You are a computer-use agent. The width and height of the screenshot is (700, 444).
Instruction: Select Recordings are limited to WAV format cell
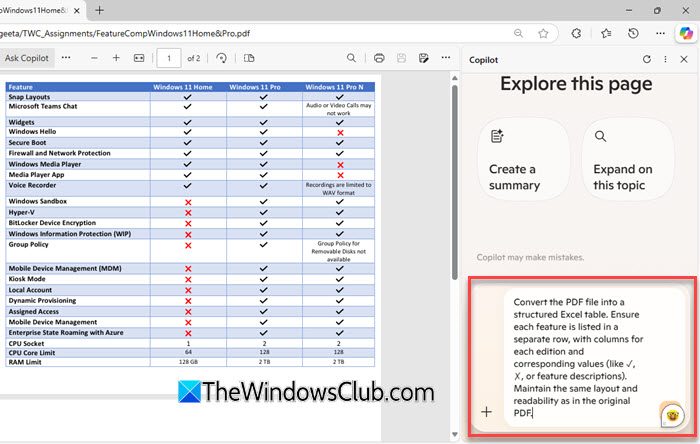pos(338,189)
